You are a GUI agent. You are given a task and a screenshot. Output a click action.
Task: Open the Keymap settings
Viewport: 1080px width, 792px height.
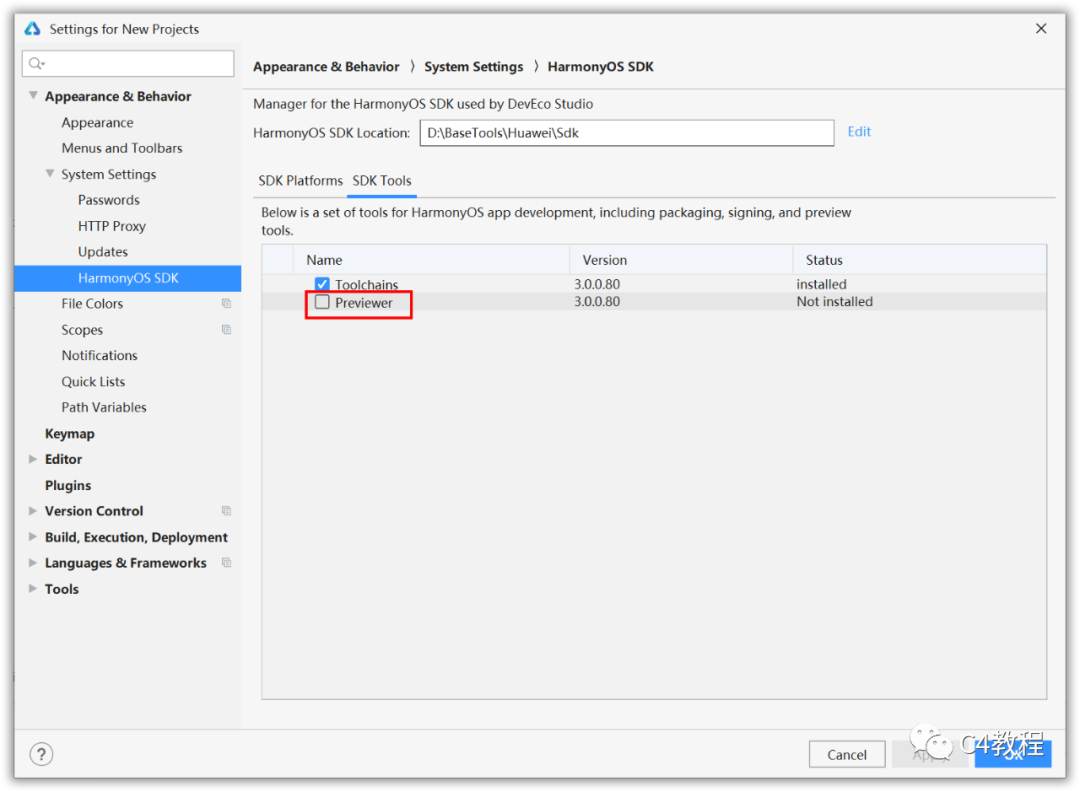(x=70, y=433)
